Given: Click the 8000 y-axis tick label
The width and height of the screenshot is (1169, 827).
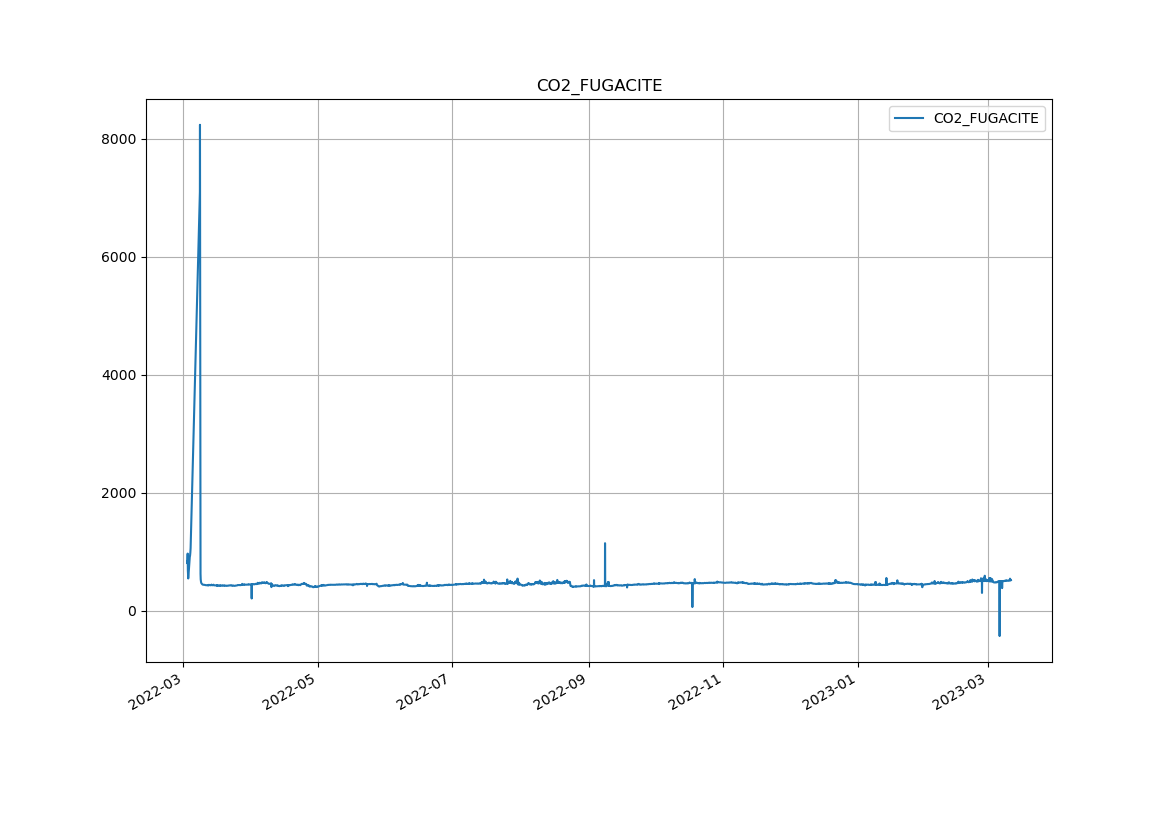Looking at the screenshot, I should coord(120,139).
